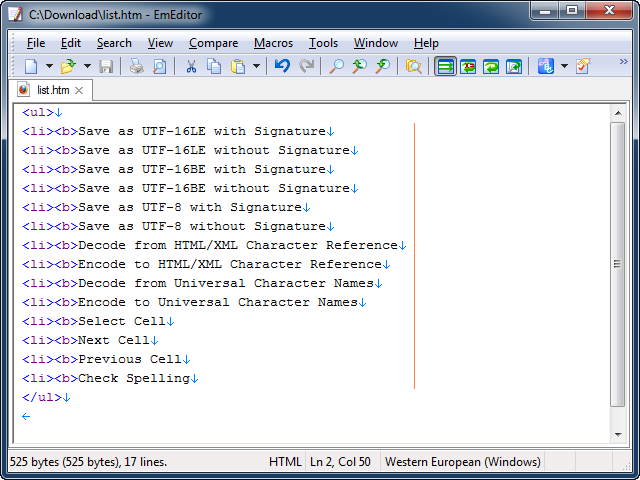Open Find with magnifier icon
The height and width of the screenshot is (480, 640).
(x=337, y=66)
